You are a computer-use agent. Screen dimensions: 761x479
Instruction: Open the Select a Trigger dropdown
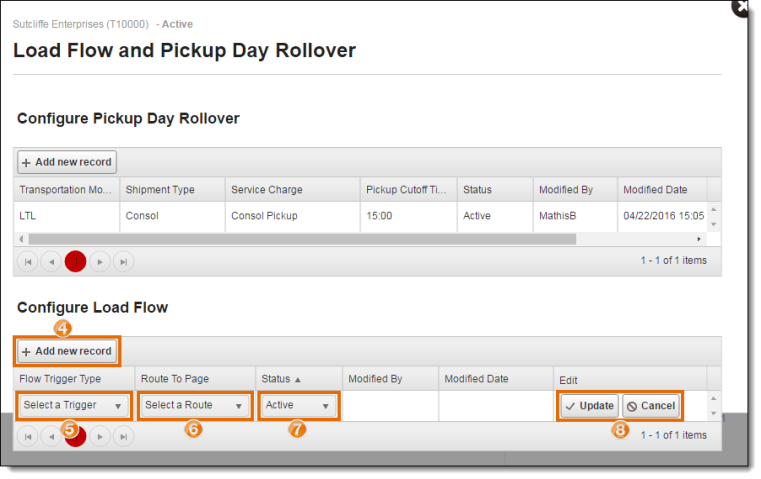[74, 405]
